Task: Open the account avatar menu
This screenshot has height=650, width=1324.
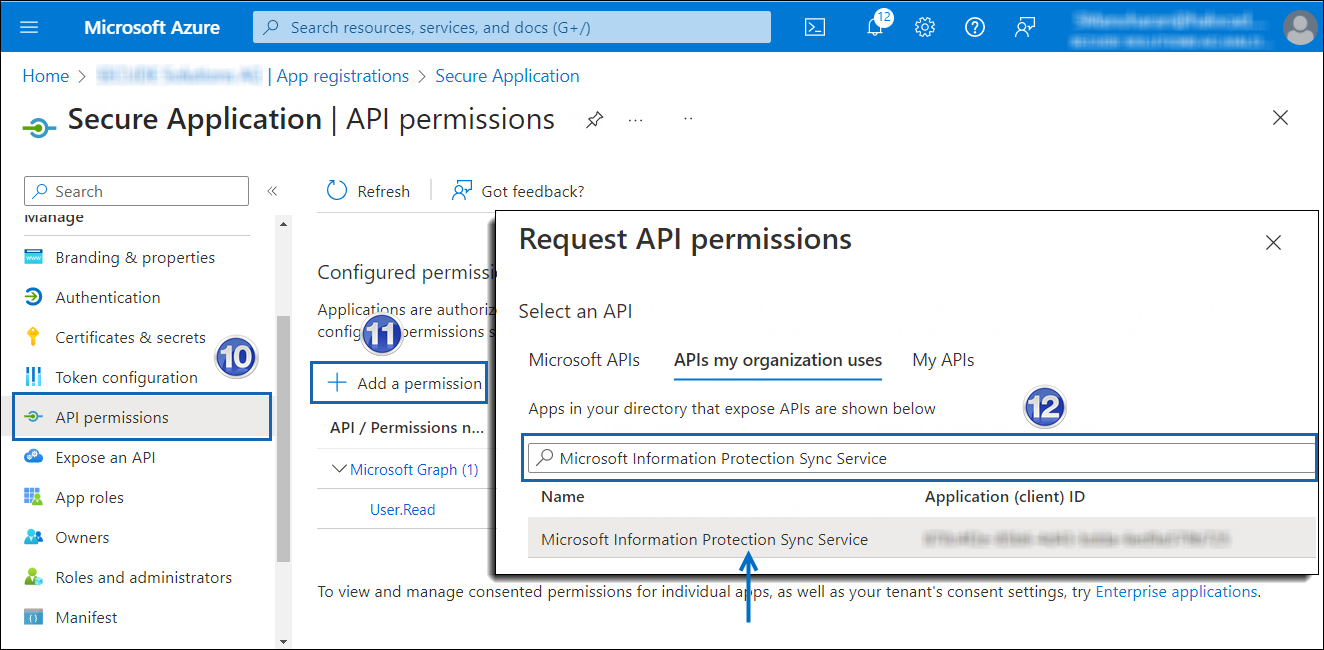Action: [1299, 27]
